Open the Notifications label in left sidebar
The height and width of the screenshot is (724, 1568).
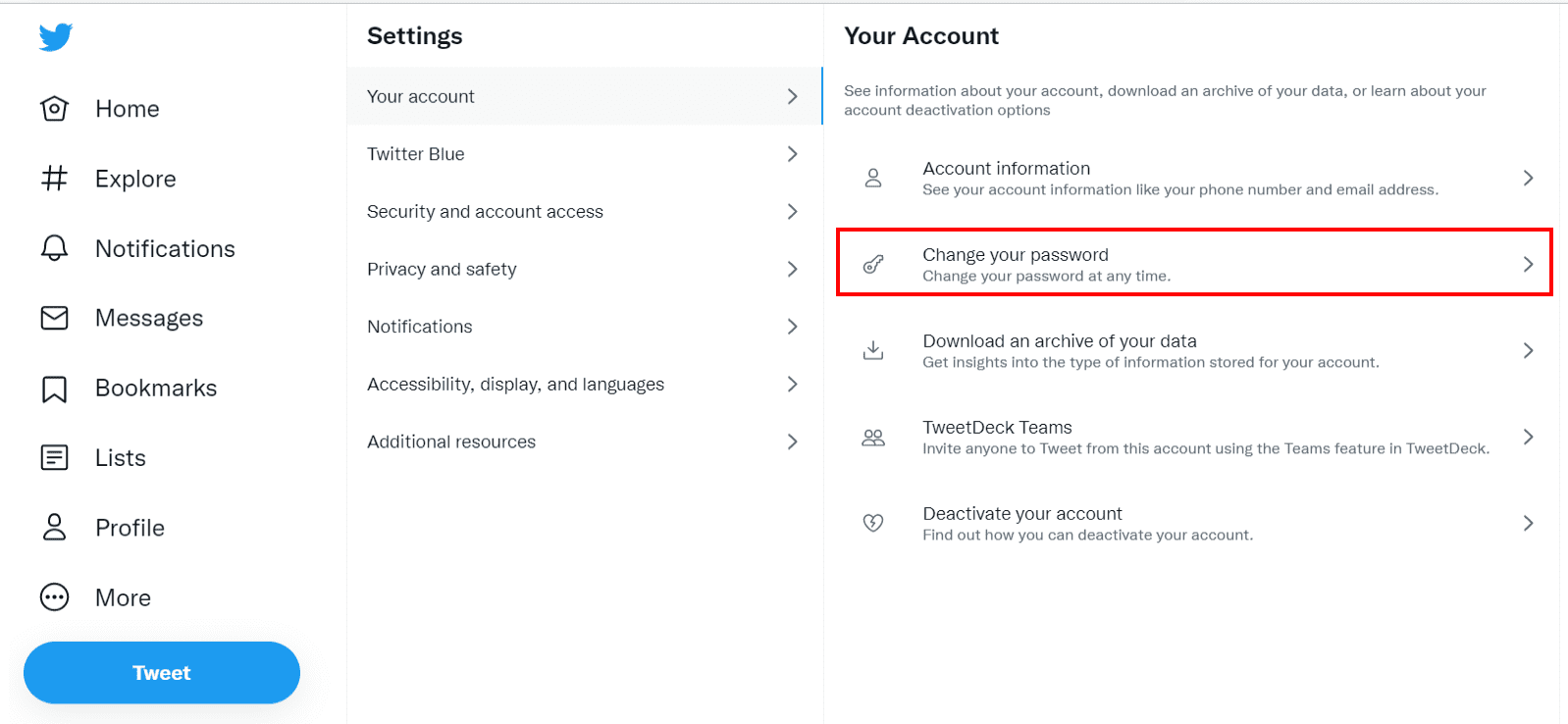tap(165, 248)
